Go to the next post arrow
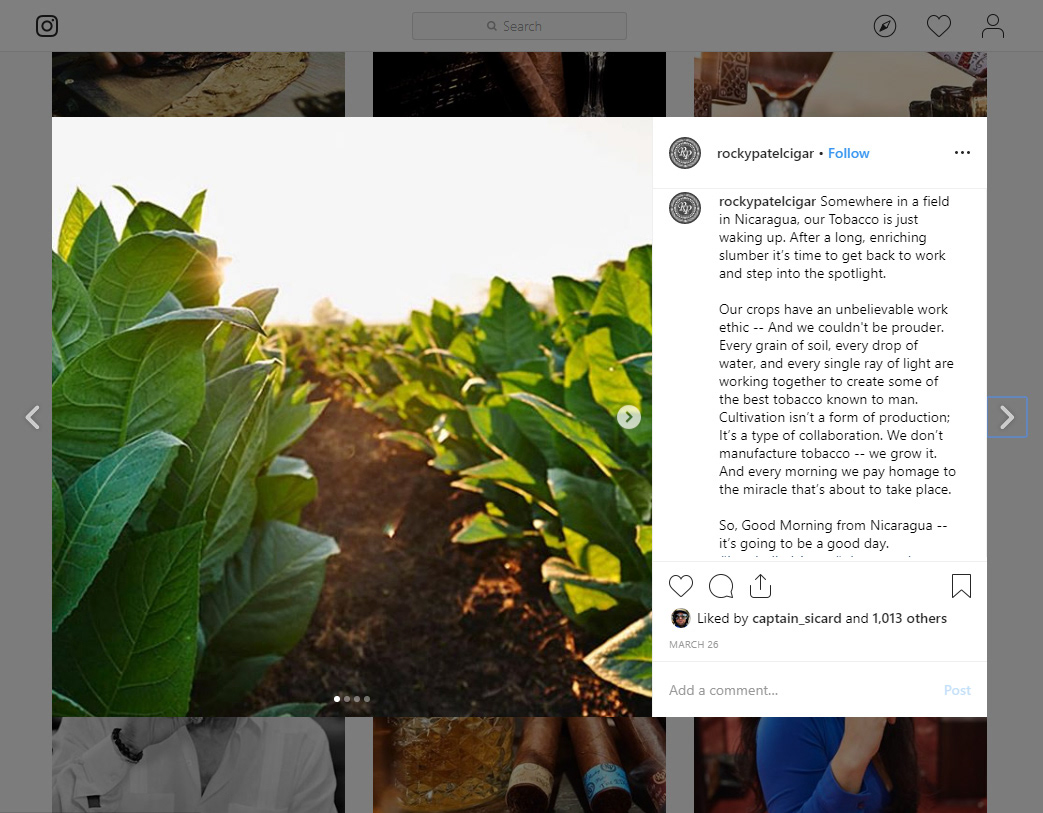Viewport: 1043px width, 813px height. click(x=1007, y=417)
